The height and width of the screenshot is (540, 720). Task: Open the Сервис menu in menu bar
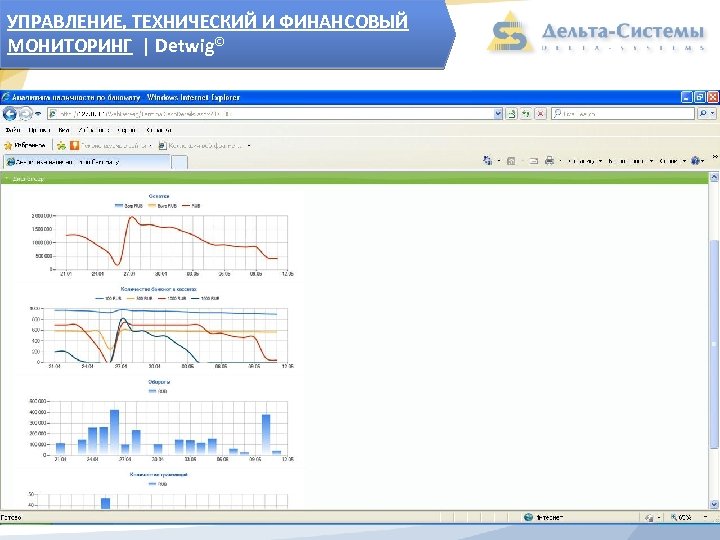(x=127, y=130)
